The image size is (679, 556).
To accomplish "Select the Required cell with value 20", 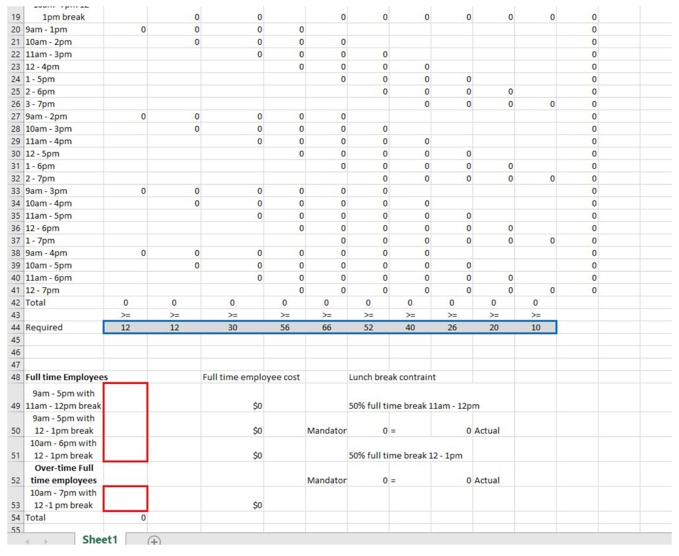I will tap(494, 327).
